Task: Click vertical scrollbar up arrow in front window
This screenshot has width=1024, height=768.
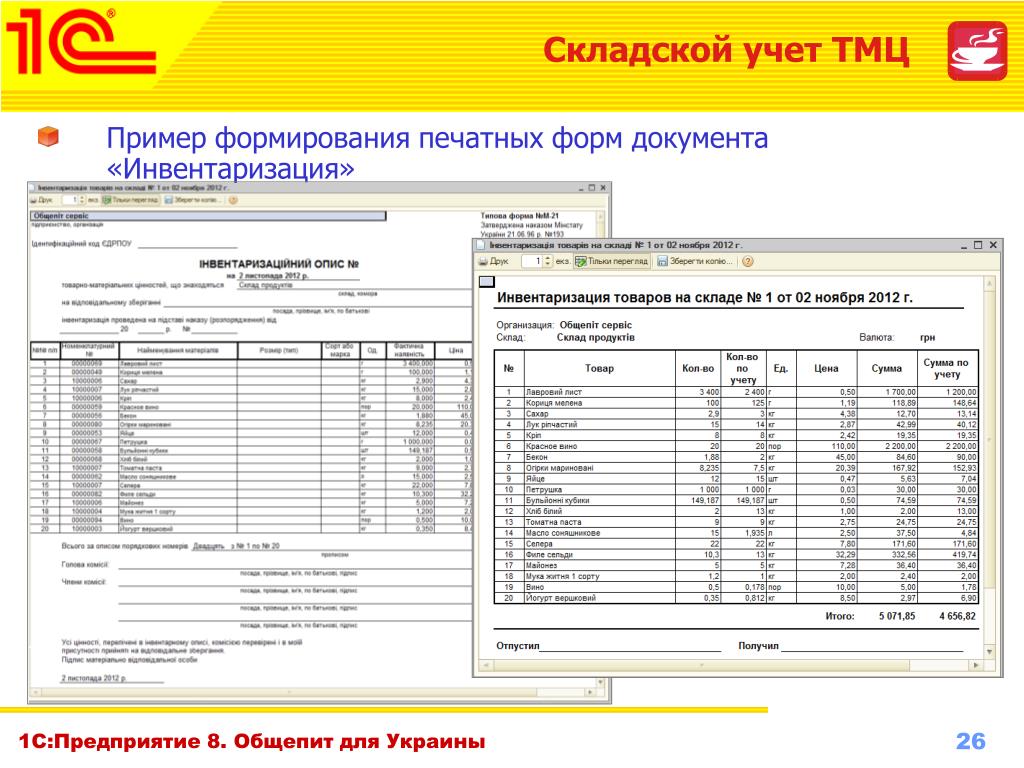Action: pos(989,283)
